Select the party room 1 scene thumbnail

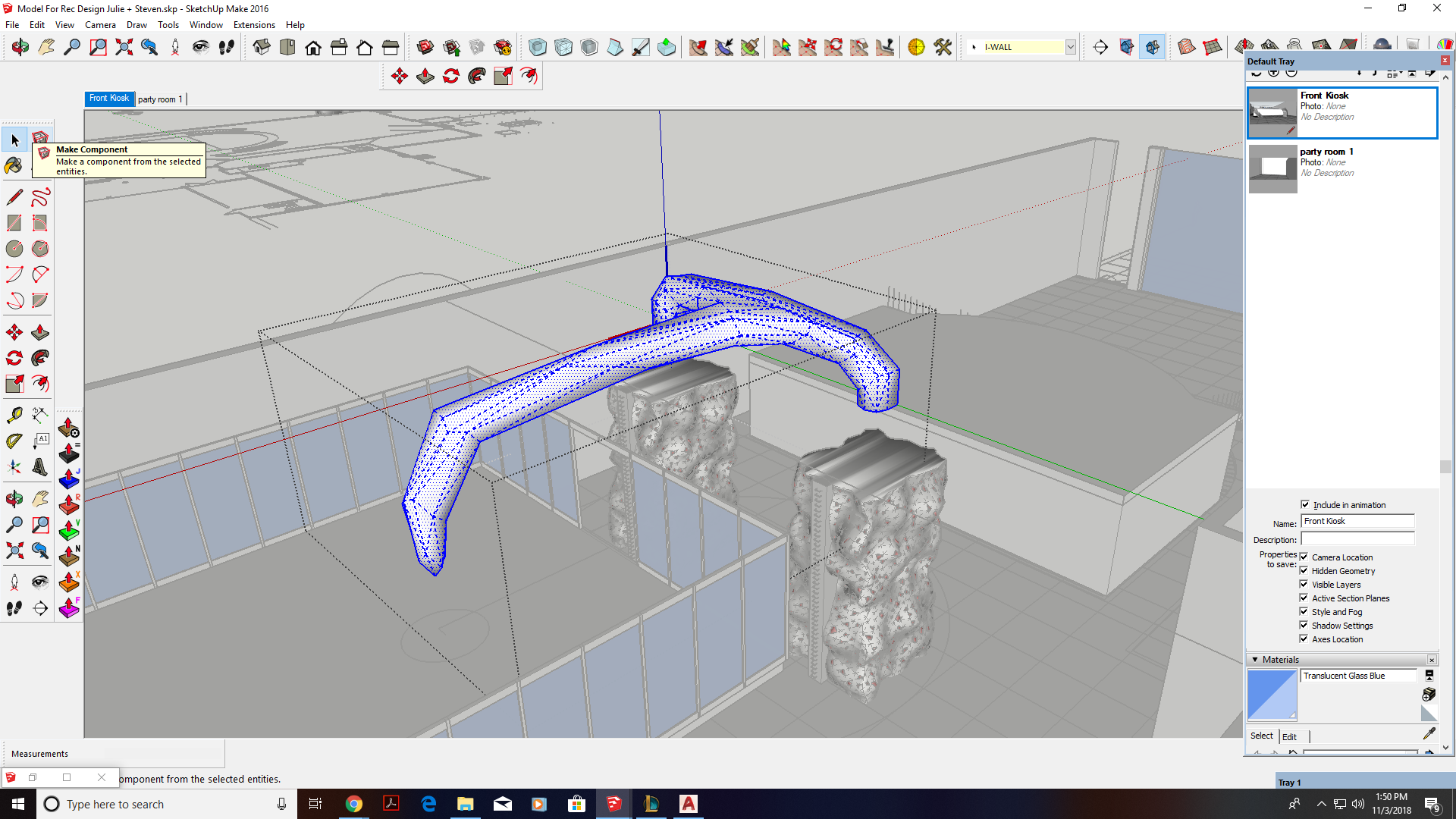[x=1272, y=168]
